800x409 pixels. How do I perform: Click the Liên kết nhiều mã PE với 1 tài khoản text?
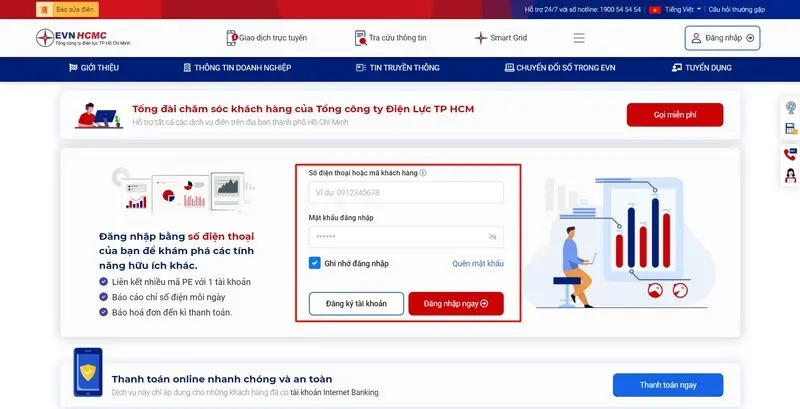pos(181,282)
